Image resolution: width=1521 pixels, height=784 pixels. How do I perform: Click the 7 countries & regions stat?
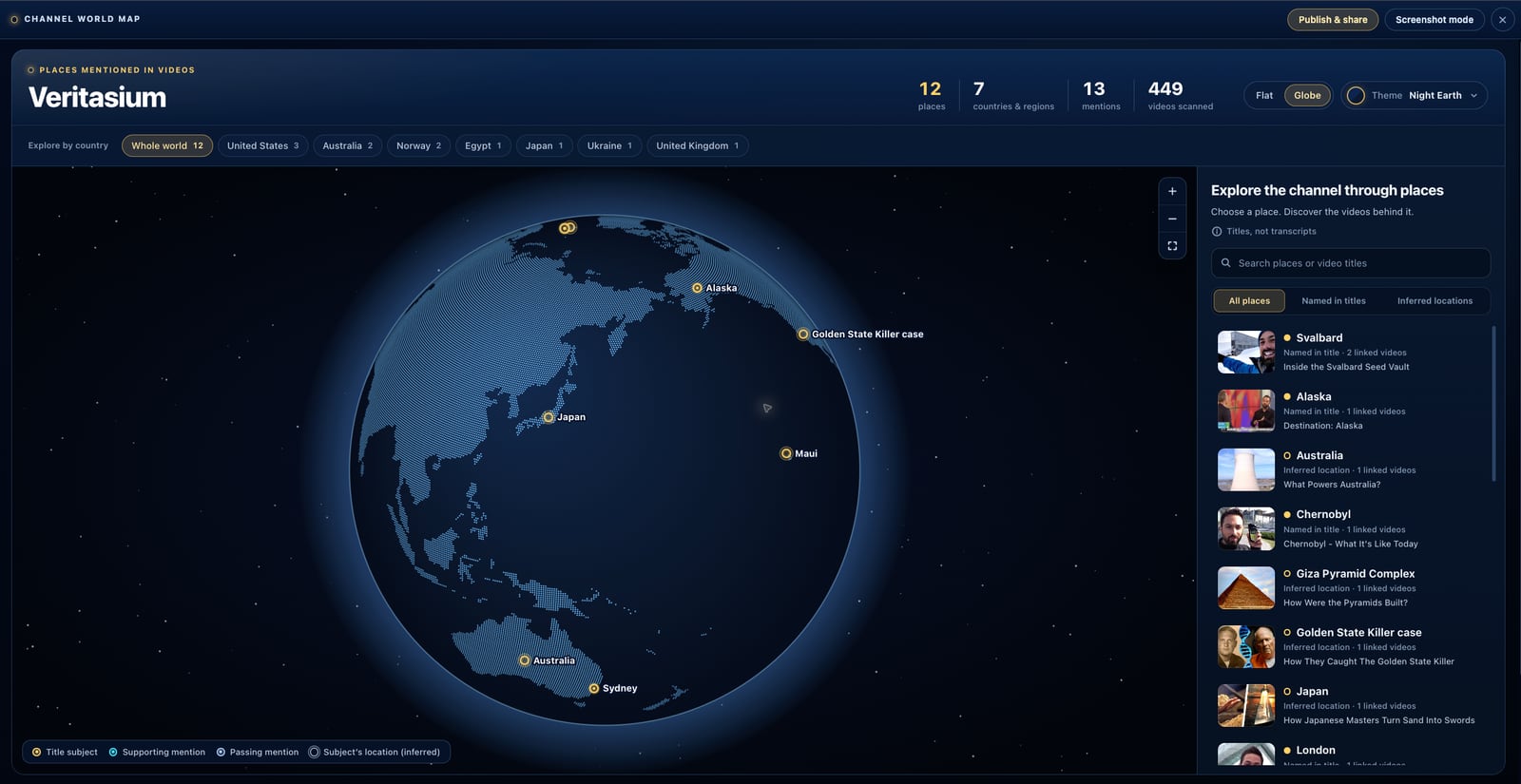pyautogui.click(x=1013, y=95)
